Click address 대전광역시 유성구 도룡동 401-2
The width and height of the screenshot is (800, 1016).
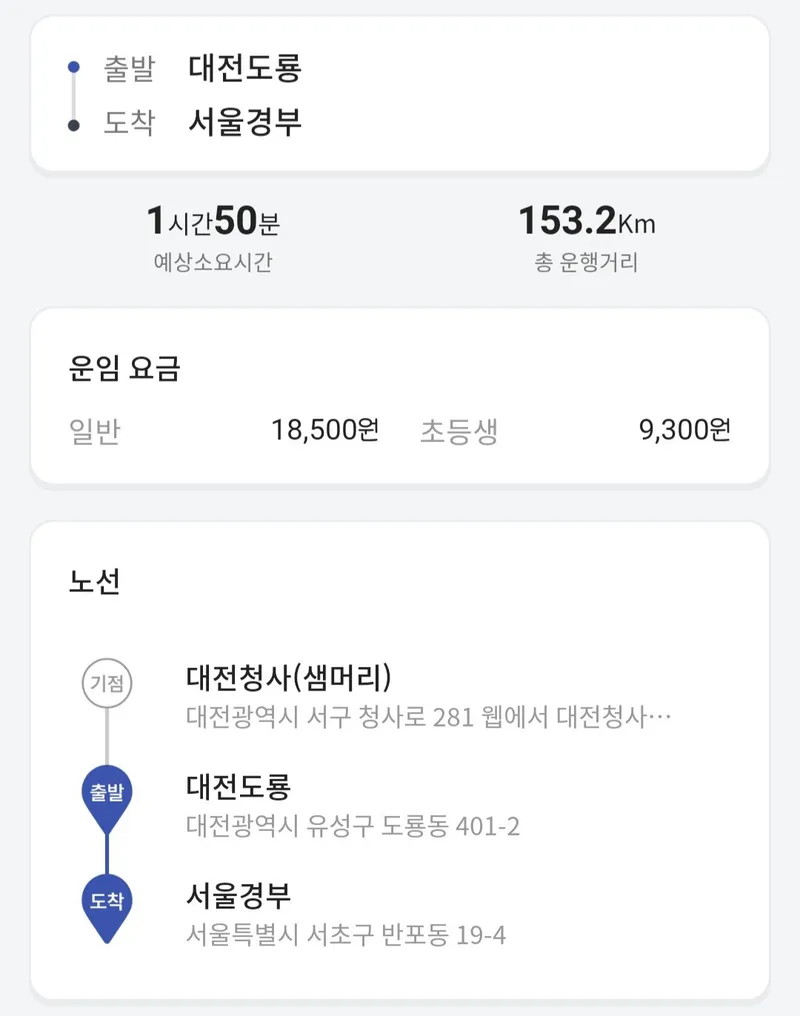(x=353, y=826)
